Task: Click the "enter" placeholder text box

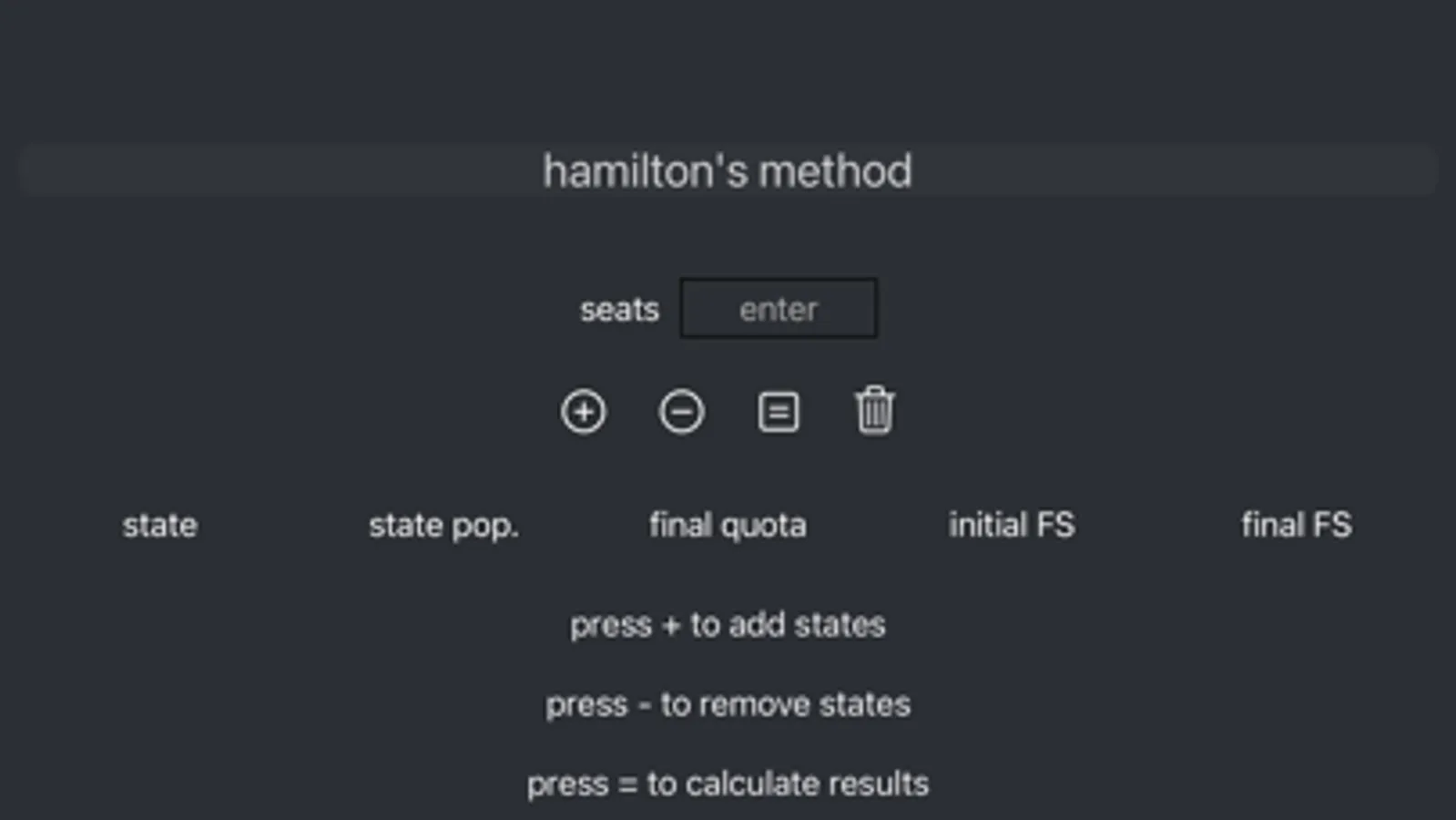Action: coord(779,309)
